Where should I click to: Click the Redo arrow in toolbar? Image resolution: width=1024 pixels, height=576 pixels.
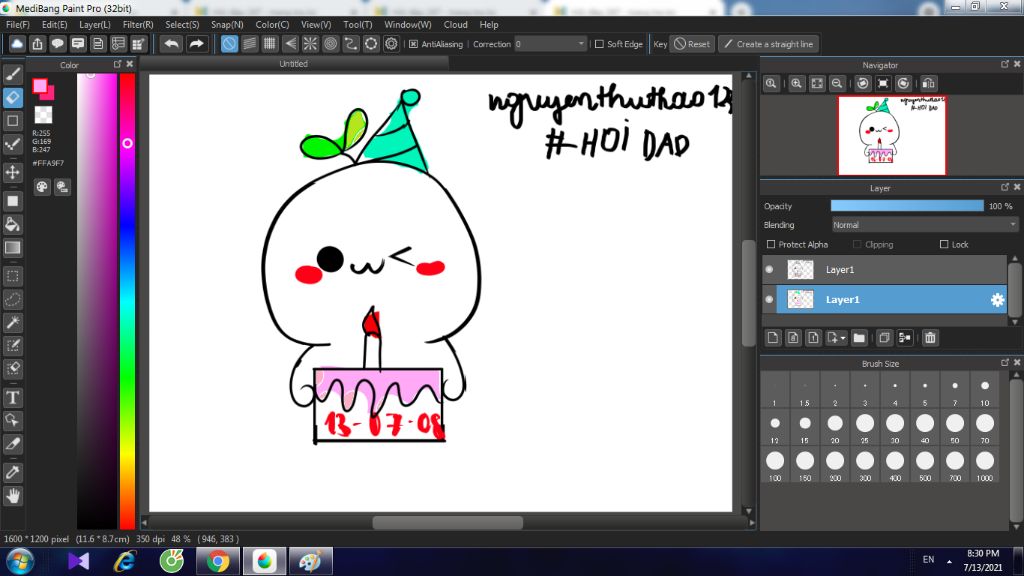(196, 44)
